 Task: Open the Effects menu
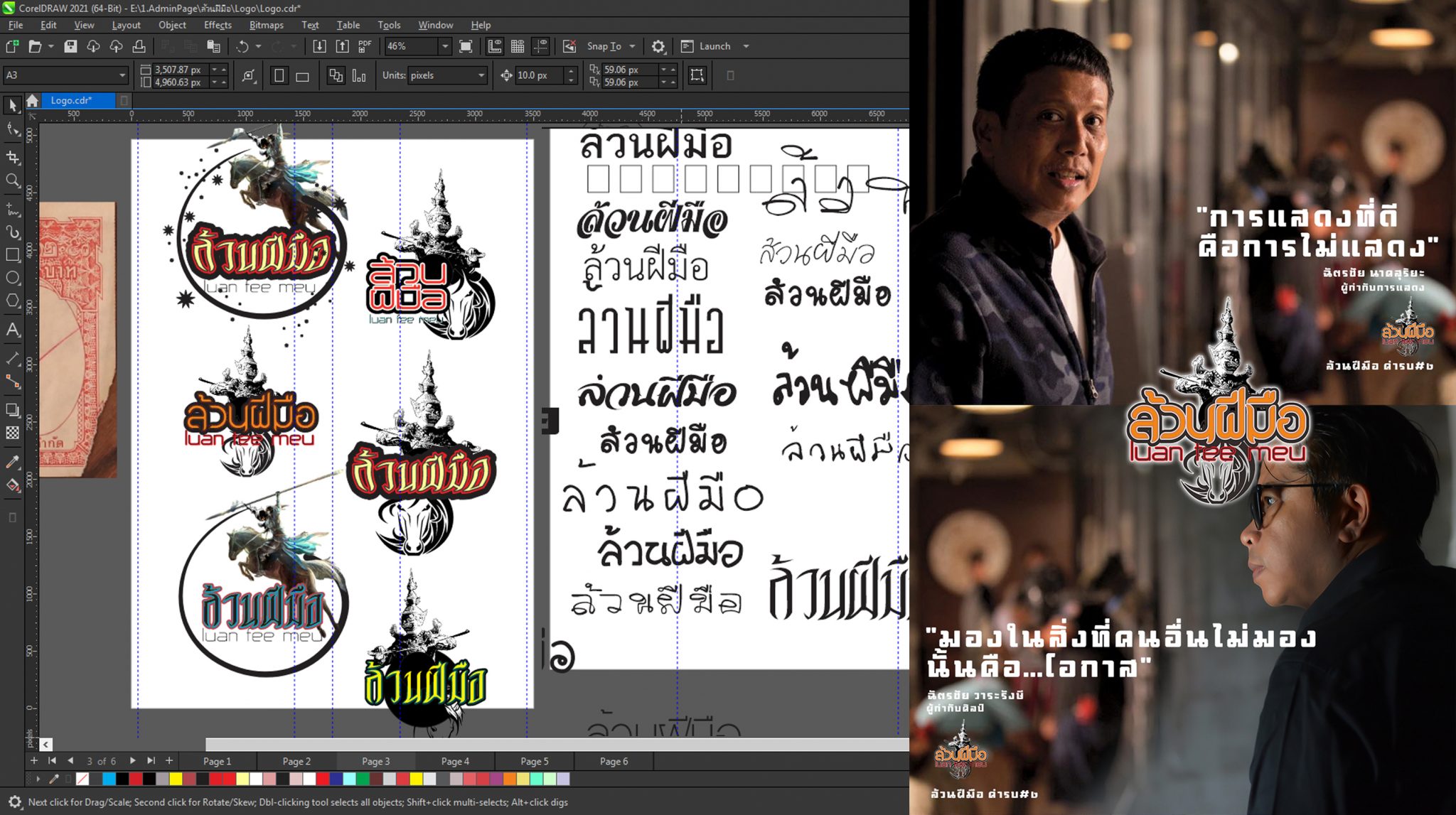(218, 25)
